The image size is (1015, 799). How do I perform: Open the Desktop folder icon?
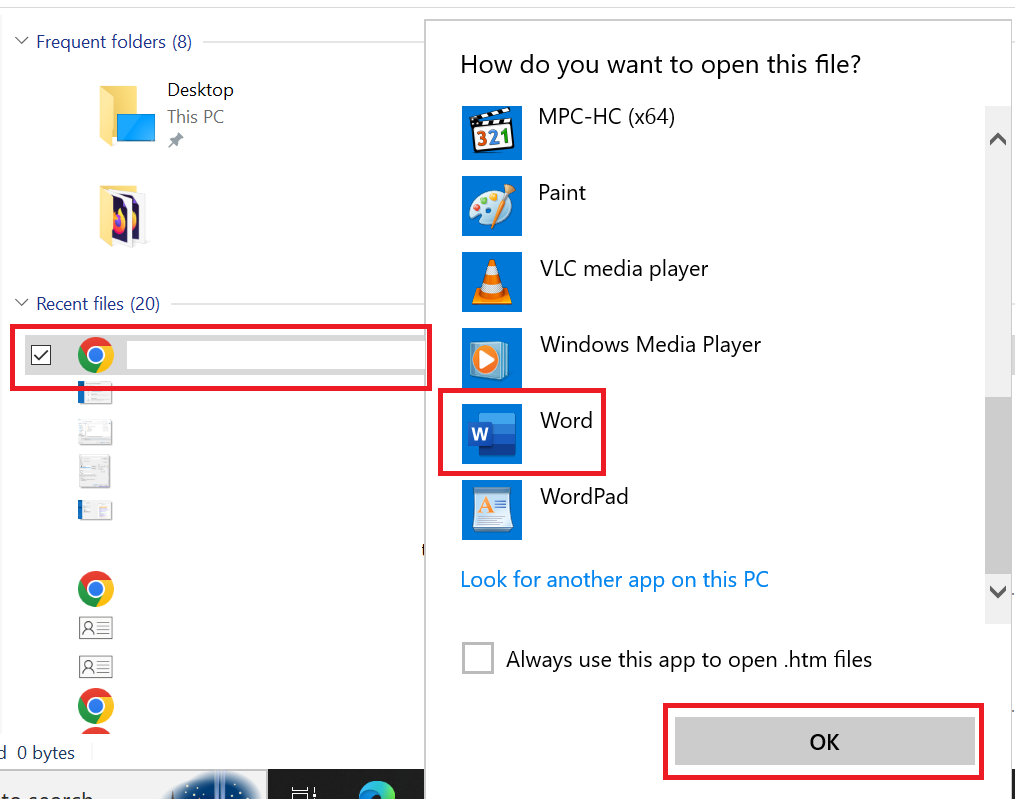tap(127, 115)
